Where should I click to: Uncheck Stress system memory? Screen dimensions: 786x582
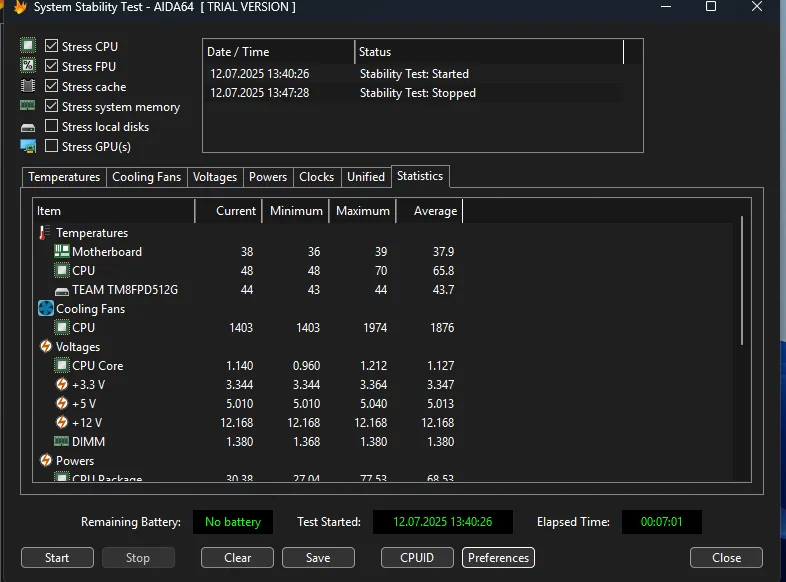[x=51, y=106]
